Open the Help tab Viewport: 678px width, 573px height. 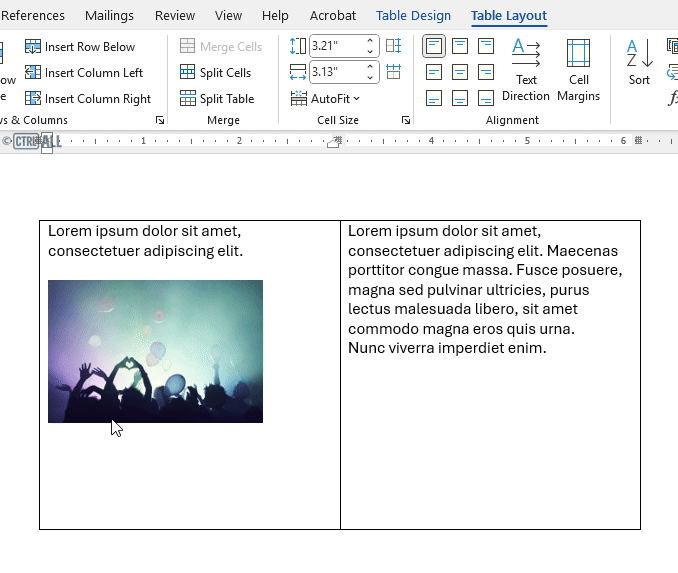click(x=275, y=16)
